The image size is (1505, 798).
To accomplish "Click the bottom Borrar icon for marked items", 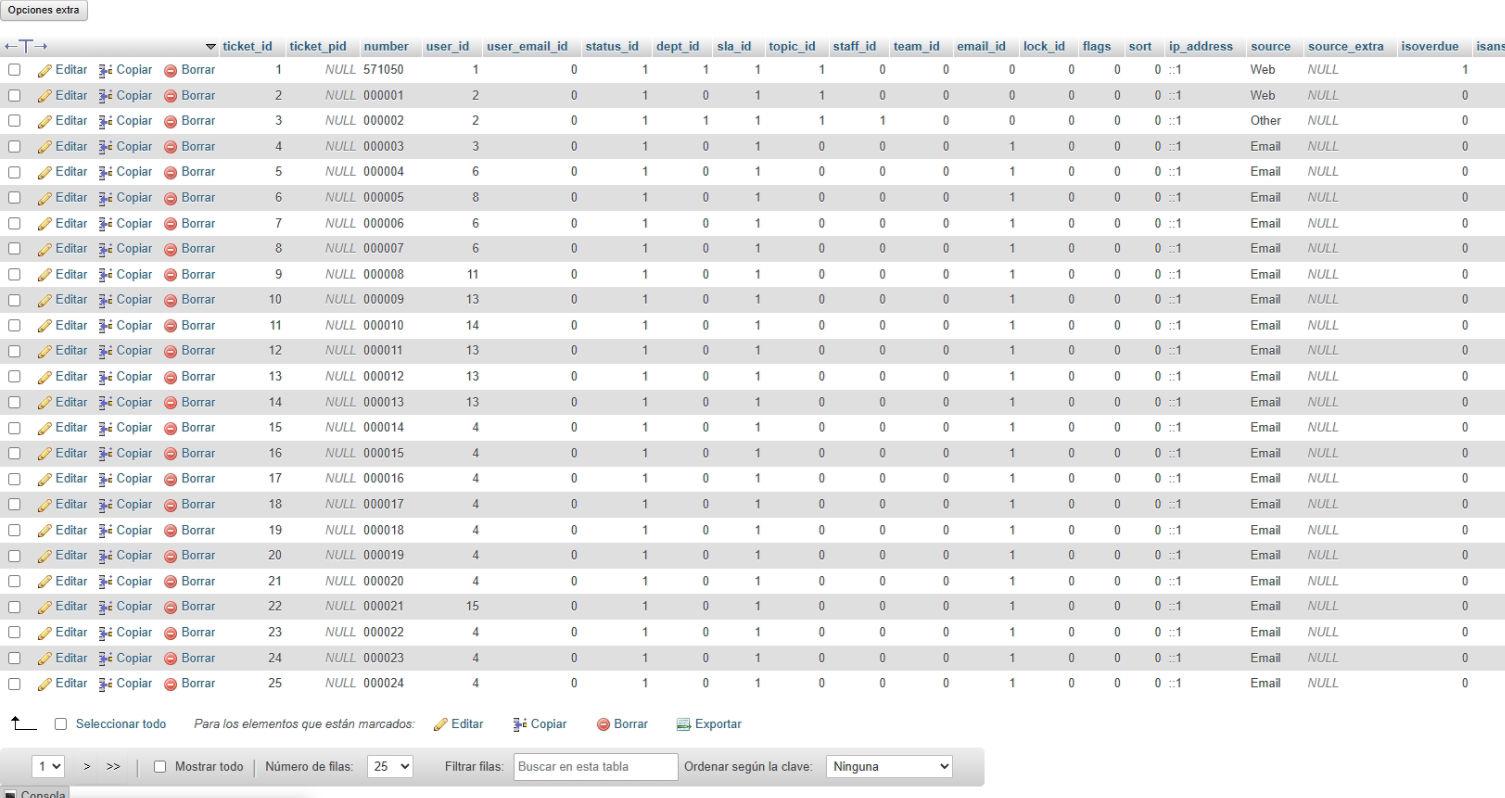I will 603,724.
